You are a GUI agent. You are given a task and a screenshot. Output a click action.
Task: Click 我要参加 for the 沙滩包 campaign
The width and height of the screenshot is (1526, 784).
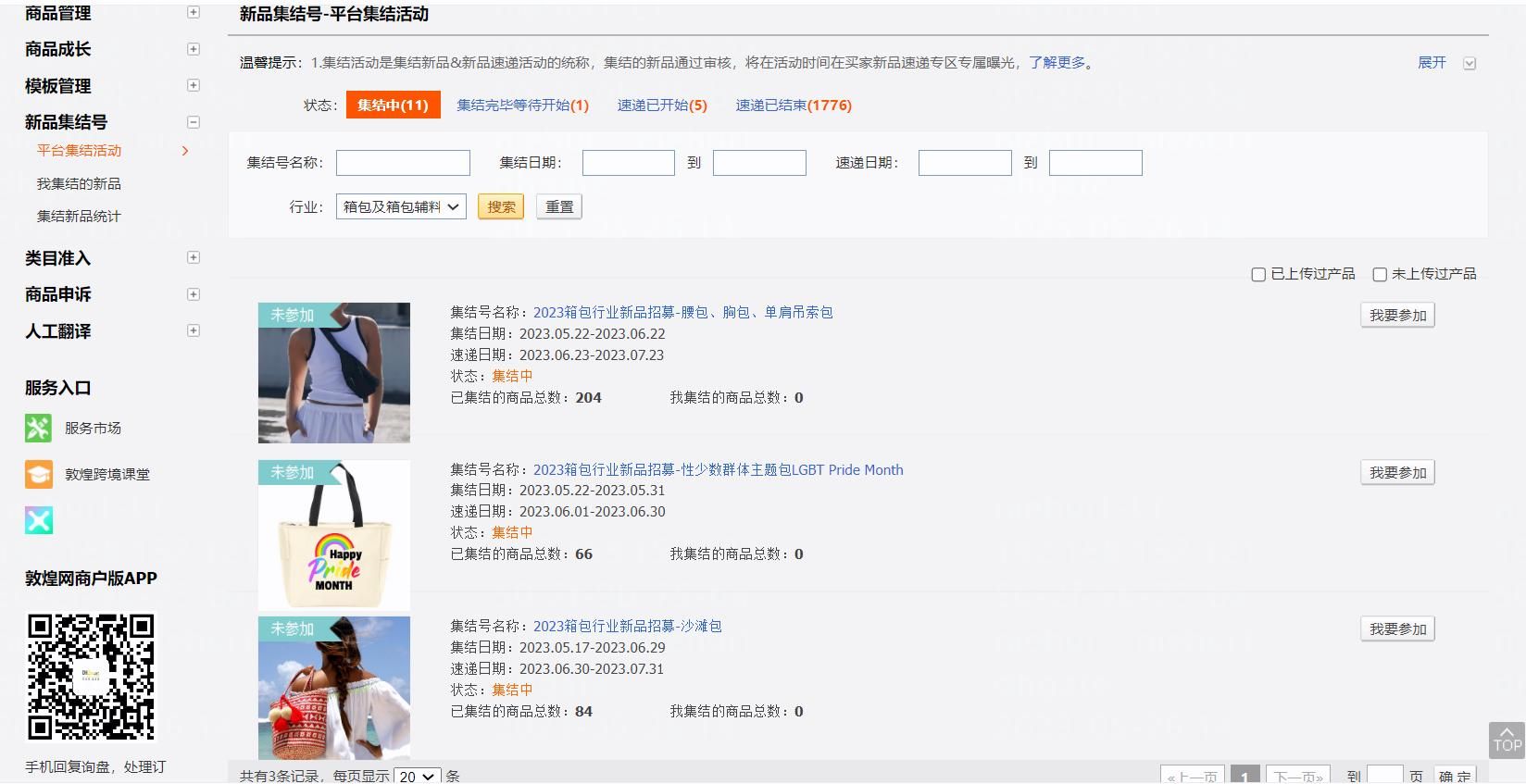1397,629
